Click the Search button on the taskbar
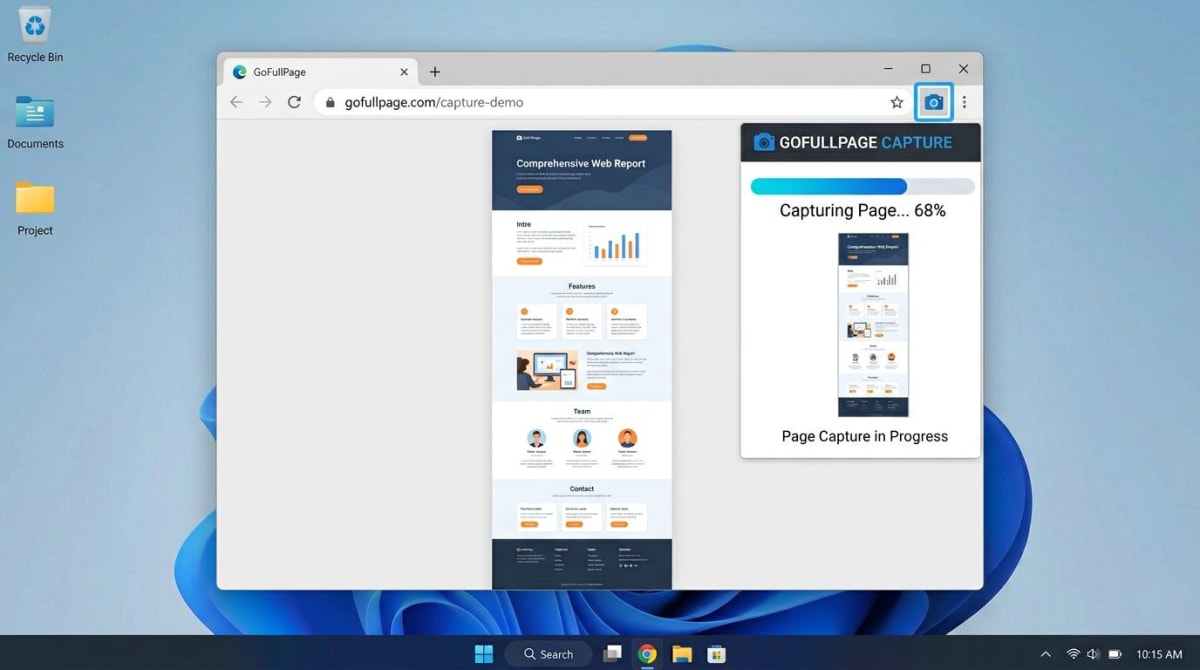This screenshot has height=670, width=1200. pos(548,653)
